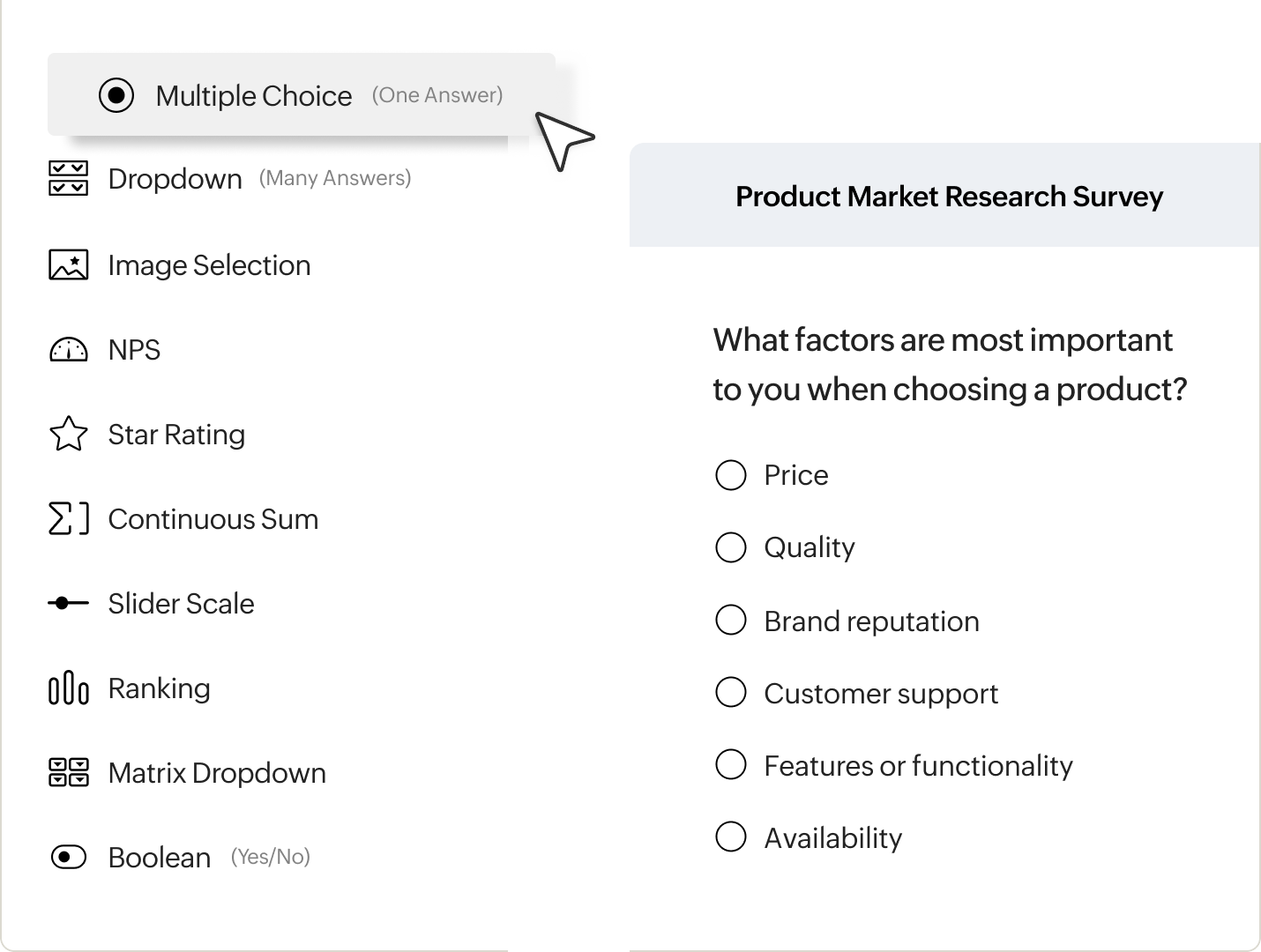
Task: Click the Product Market Research Survey title
Action: point(949,197)
